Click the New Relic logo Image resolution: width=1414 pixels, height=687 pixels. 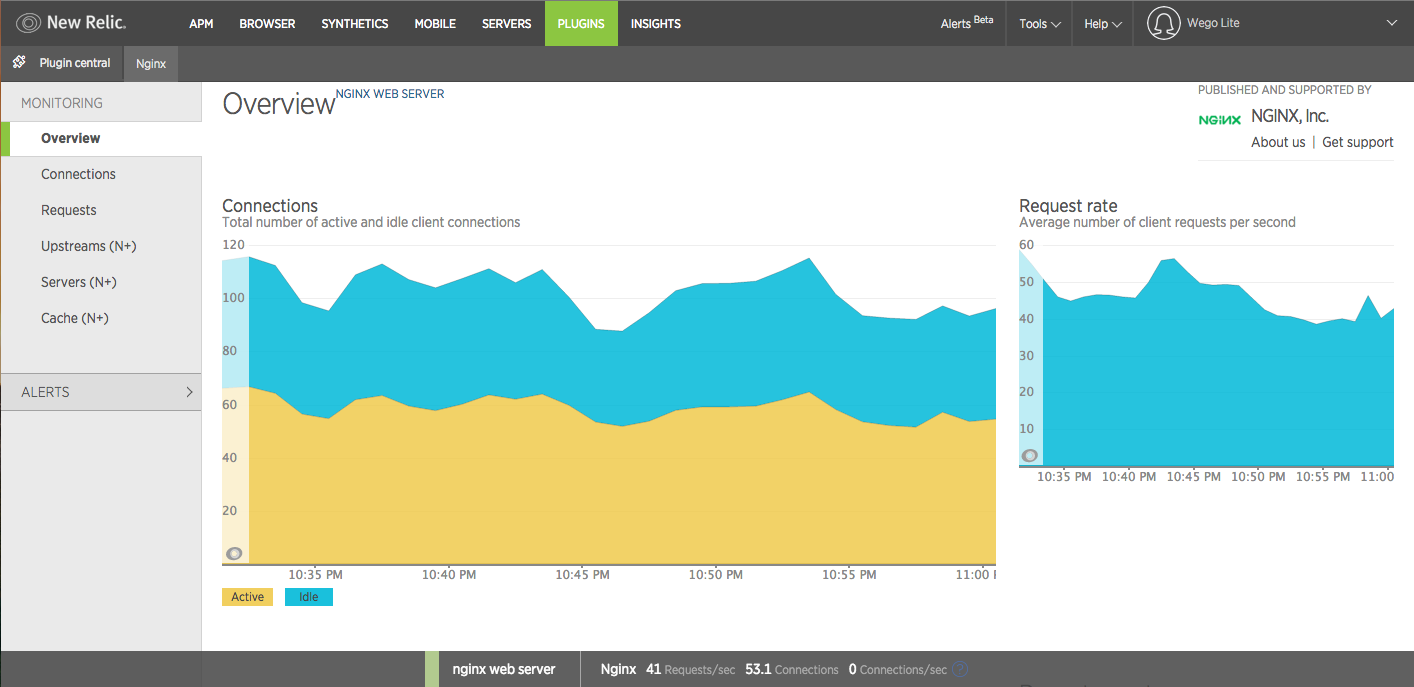[x=72, y=22]
